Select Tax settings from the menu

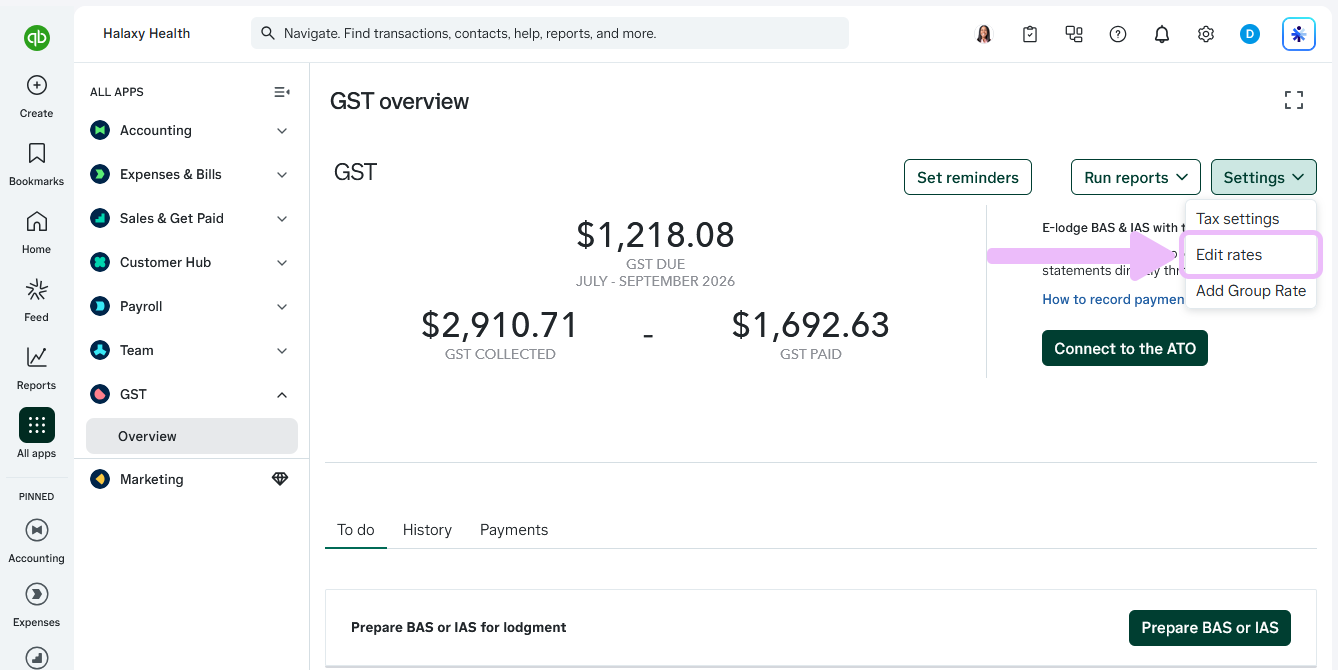click(x=1237, y=218)
